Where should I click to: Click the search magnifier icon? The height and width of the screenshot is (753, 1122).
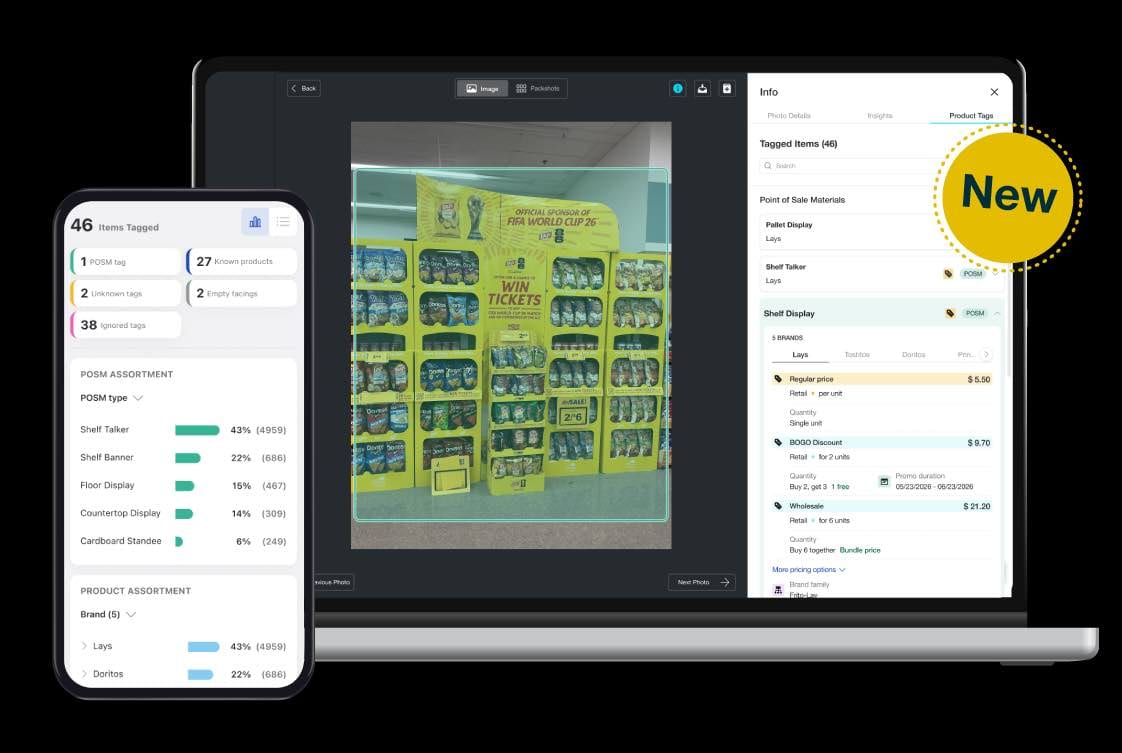[x=768, y=165]
